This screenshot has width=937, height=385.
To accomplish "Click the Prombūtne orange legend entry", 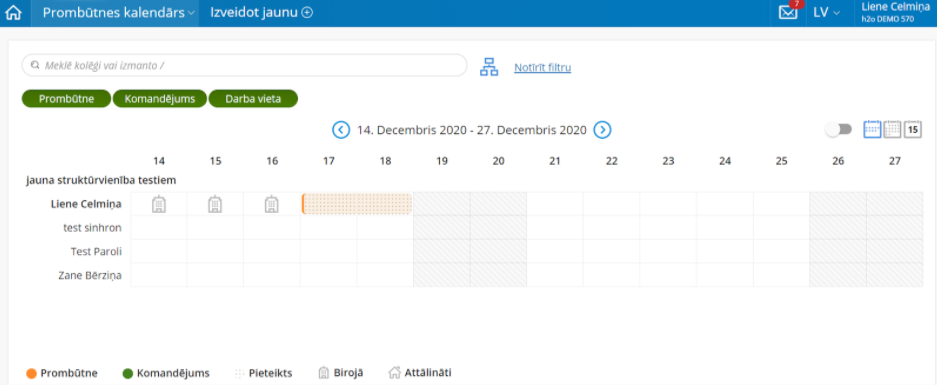I will pos(62,373).
